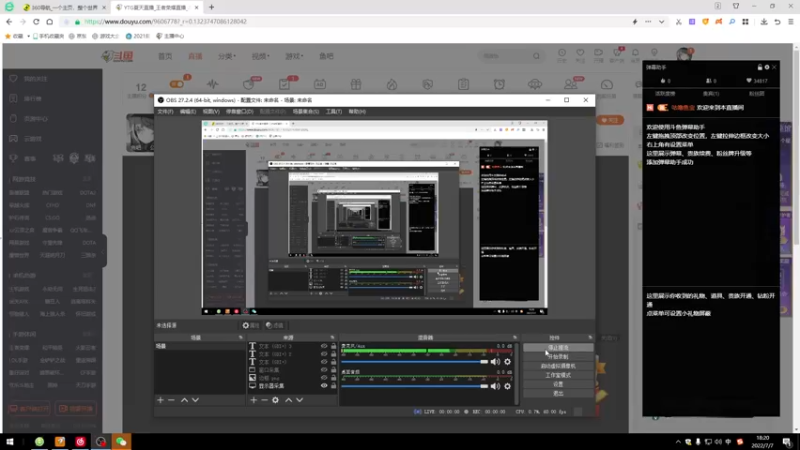Open the Windows Start menu
The width and height of the screenshot is (800, 450).
tap(10, 441)
